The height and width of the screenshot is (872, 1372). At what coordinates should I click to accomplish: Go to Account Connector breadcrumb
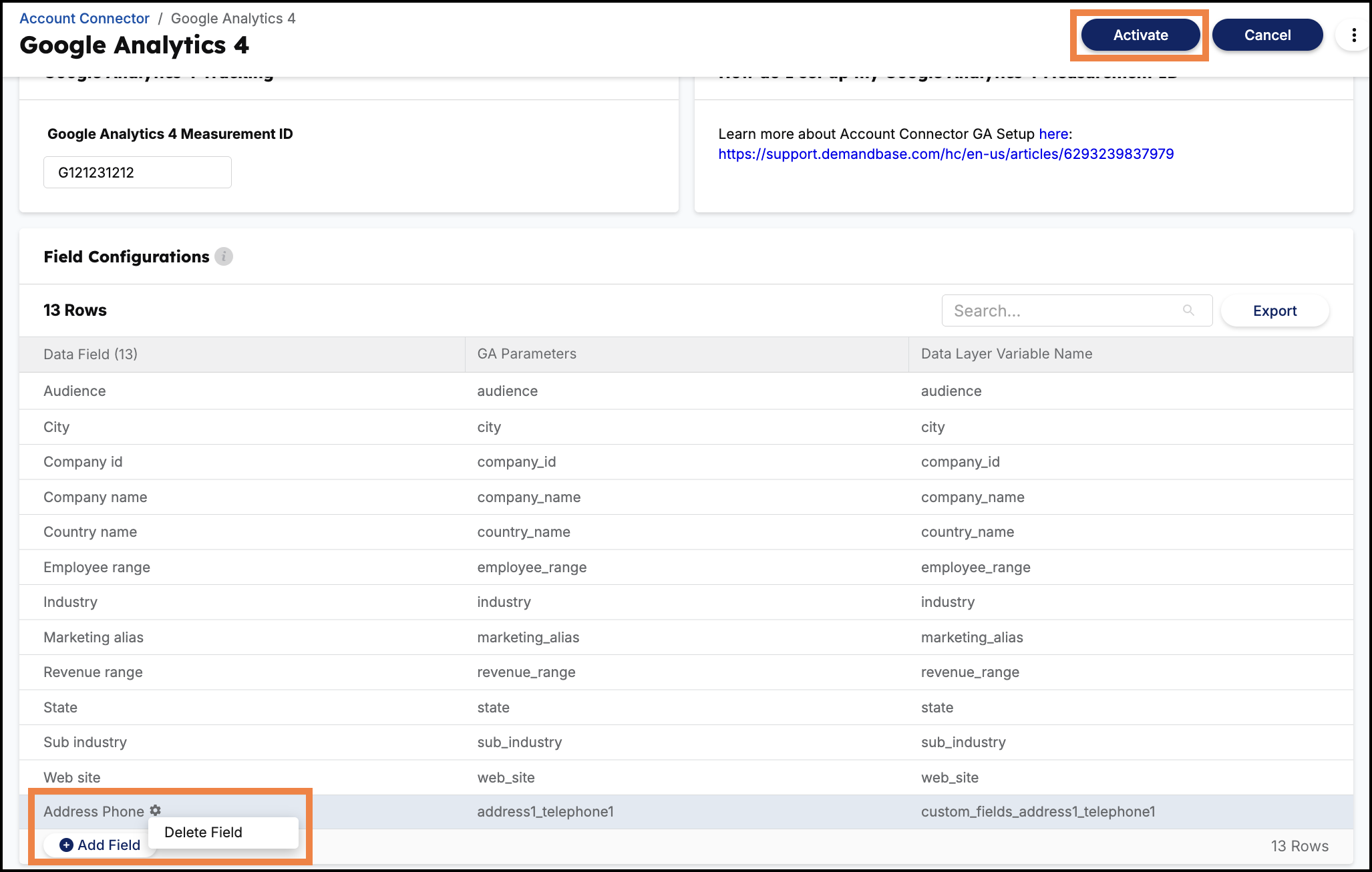pyautogui.click(x=84, y=19)
